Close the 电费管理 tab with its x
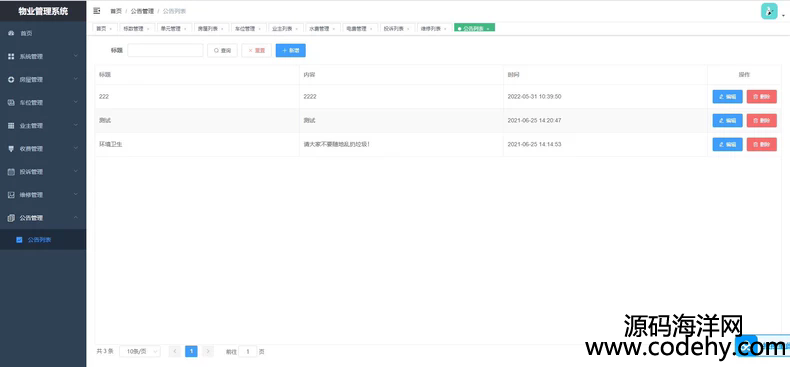Screen dimensions: 790x367 point(371,29)
